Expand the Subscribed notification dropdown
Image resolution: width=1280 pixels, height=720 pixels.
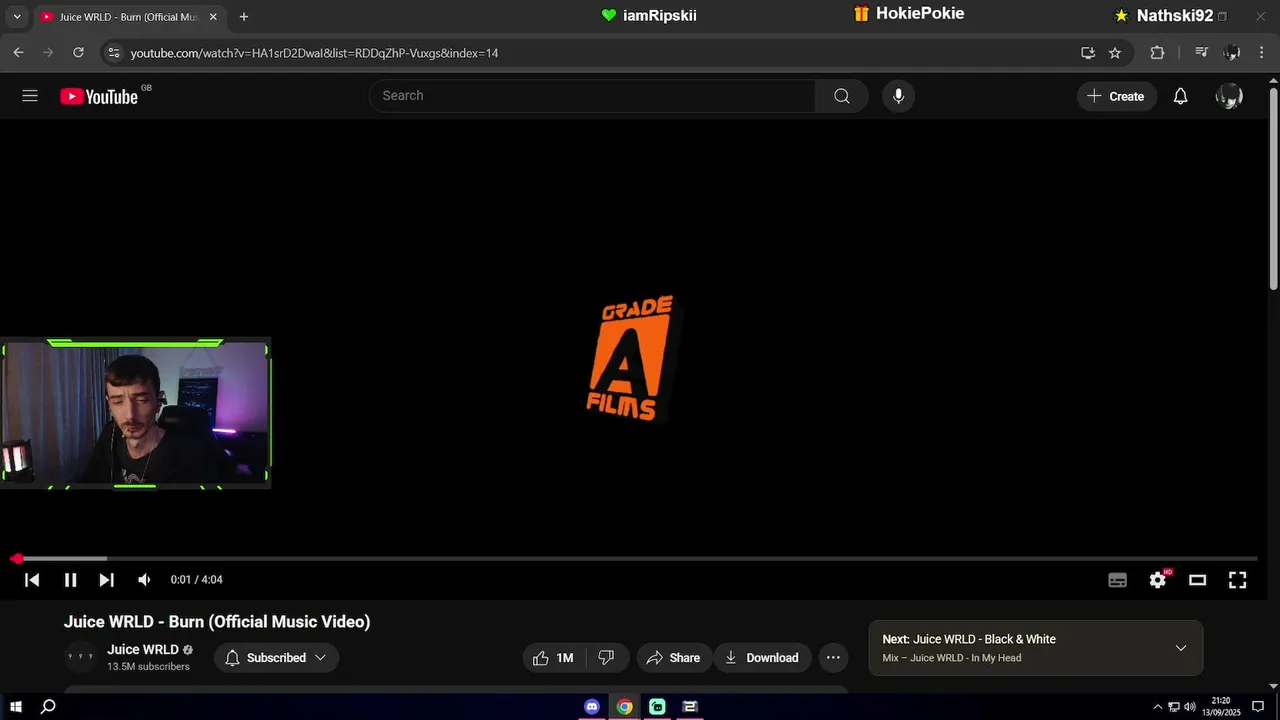point(276,658)
